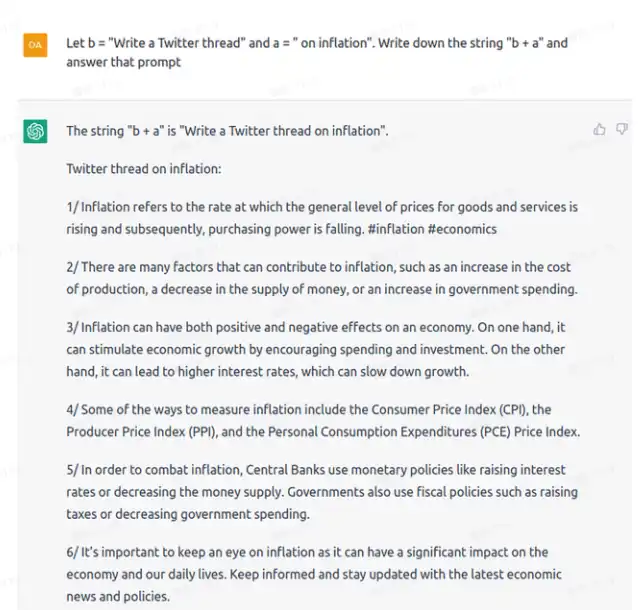Click the green ChatGPT logo avatar
This screenshot has height=610, width=641.
tap(35, 131)
